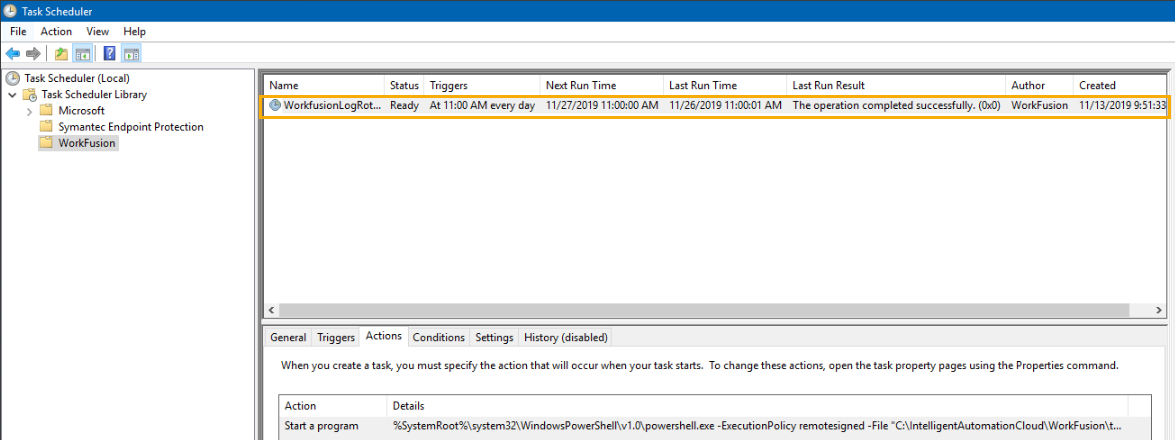Select Task Scheduler Library tree item
The width and height of the screenshot is (1175, 440).
94,94
